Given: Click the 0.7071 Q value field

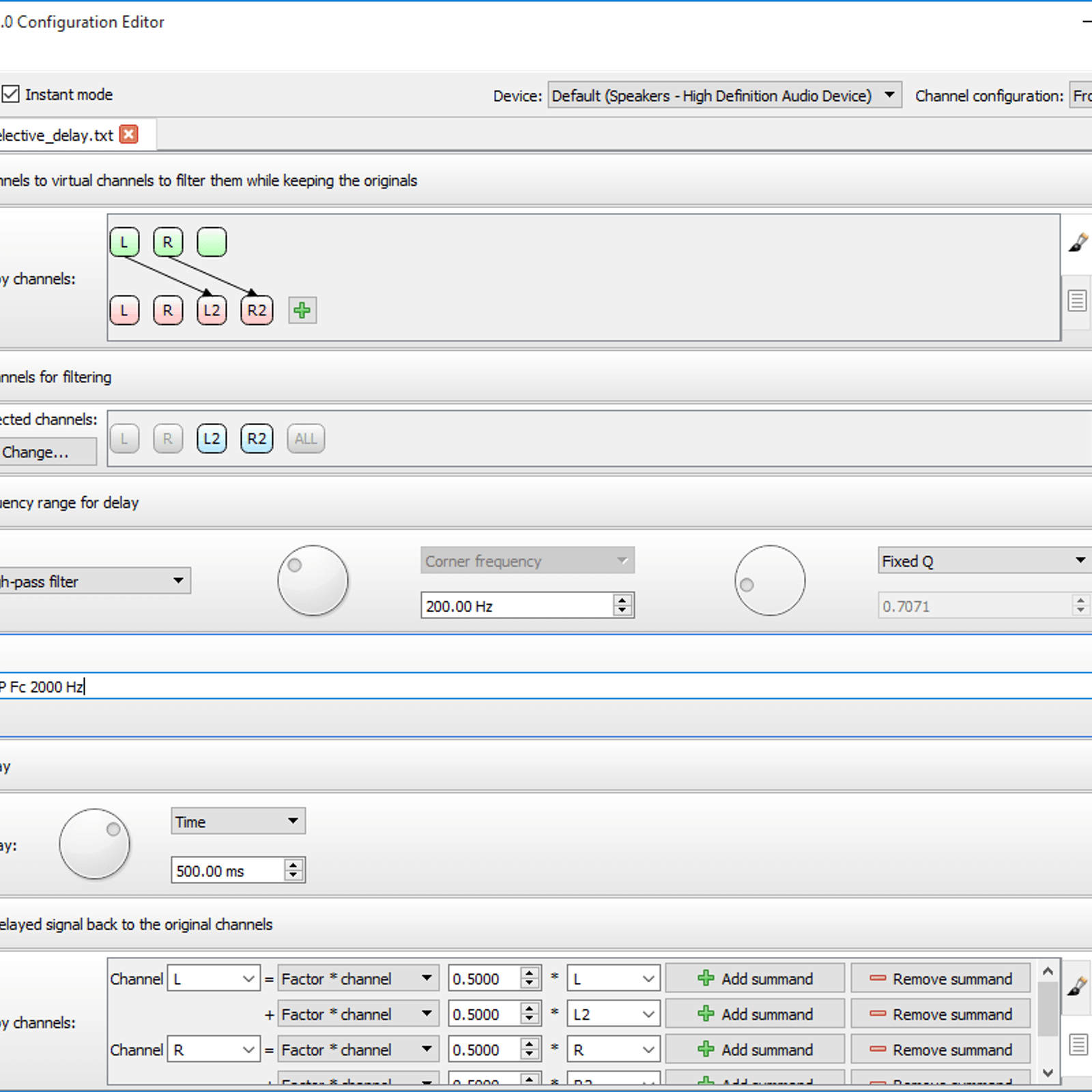Looking at the screenshot, I should tap(975, 605).
